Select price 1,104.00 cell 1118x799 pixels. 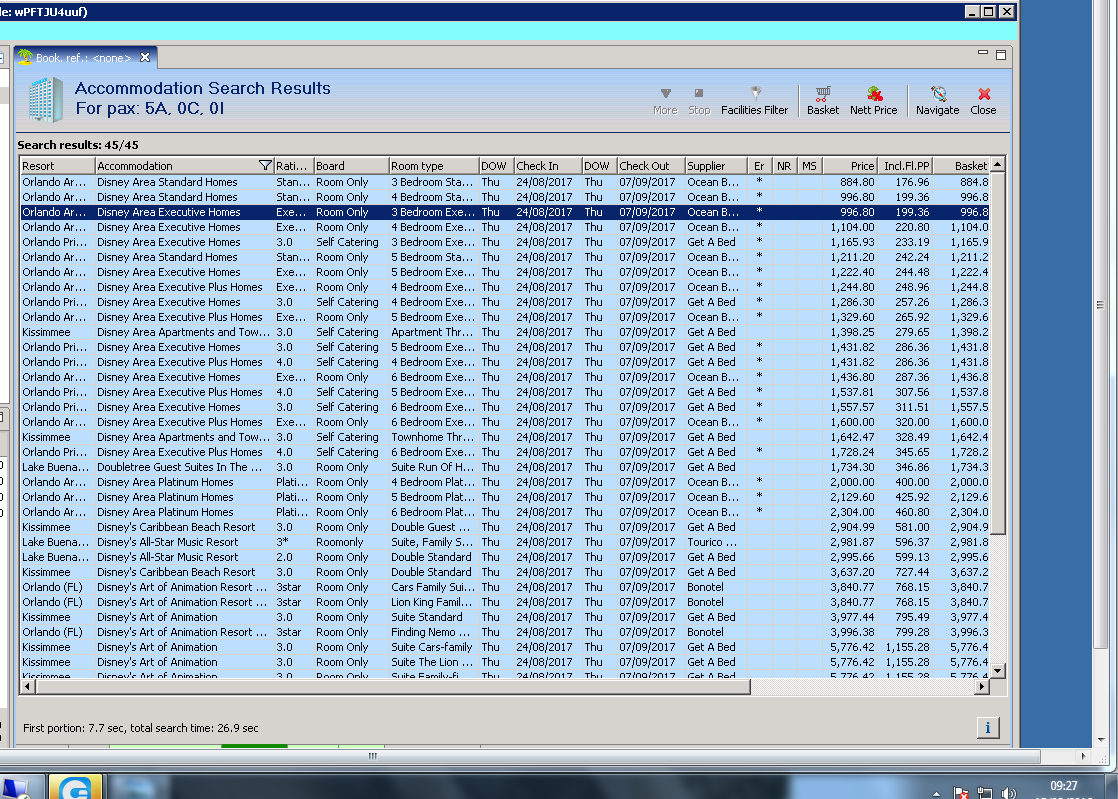(x=851, y=227)
